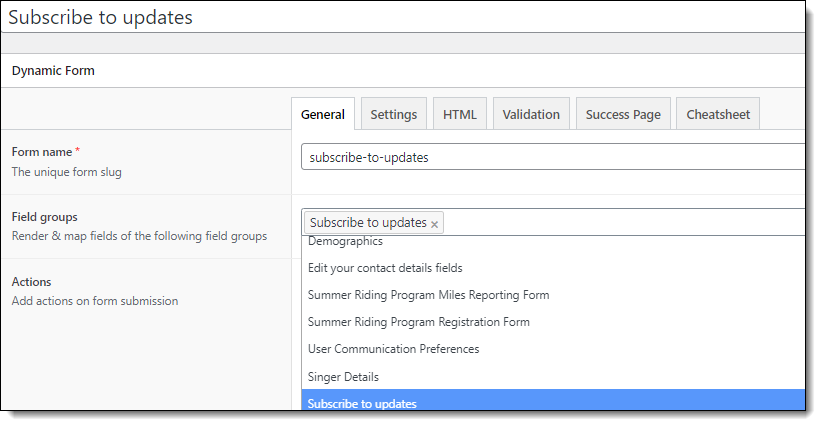Click the Subscribe to updates selected tag
The width and height of the screenshot is (821, 426).
[x=368, y=222]
